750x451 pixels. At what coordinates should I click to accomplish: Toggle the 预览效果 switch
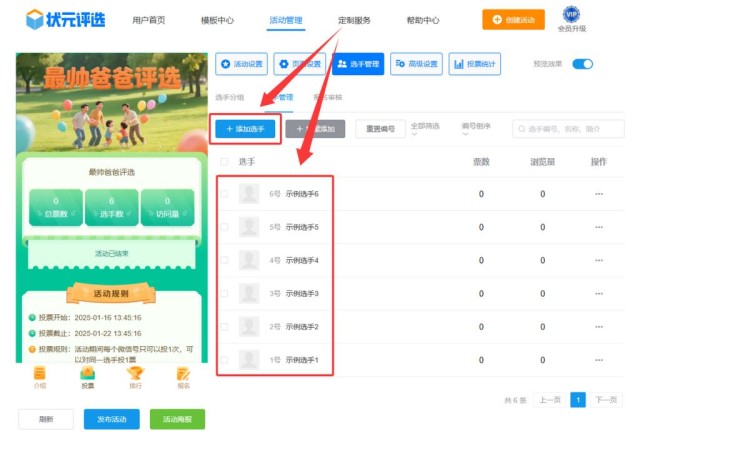(x=582, y=64)
